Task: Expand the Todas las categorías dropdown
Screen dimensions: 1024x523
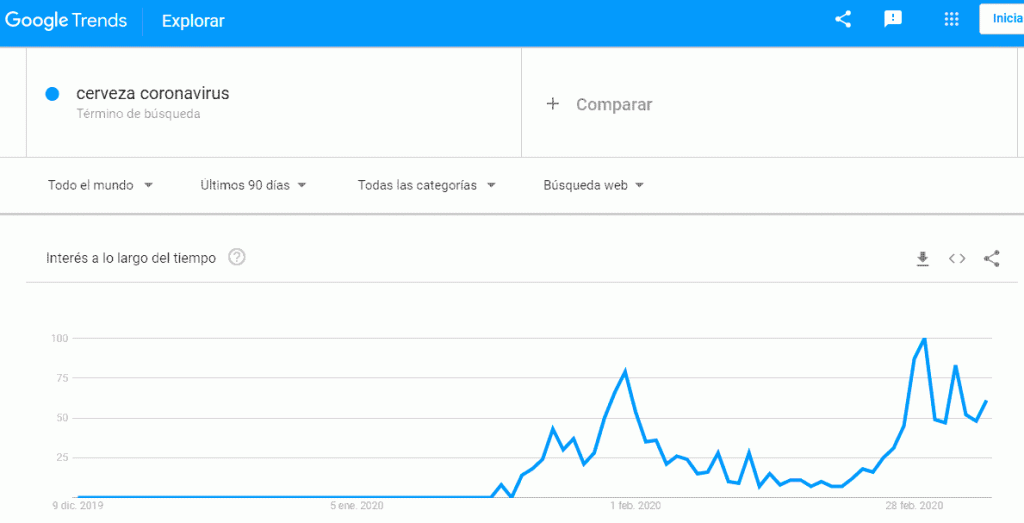Action: pos(426,185)
